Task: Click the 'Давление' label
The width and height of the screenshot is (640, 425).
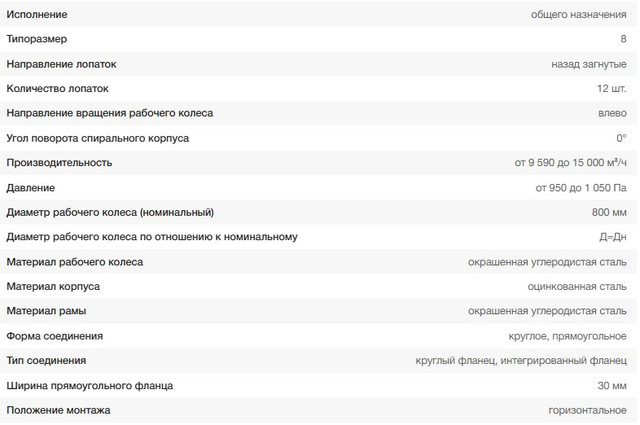Action: coord(31,187)
